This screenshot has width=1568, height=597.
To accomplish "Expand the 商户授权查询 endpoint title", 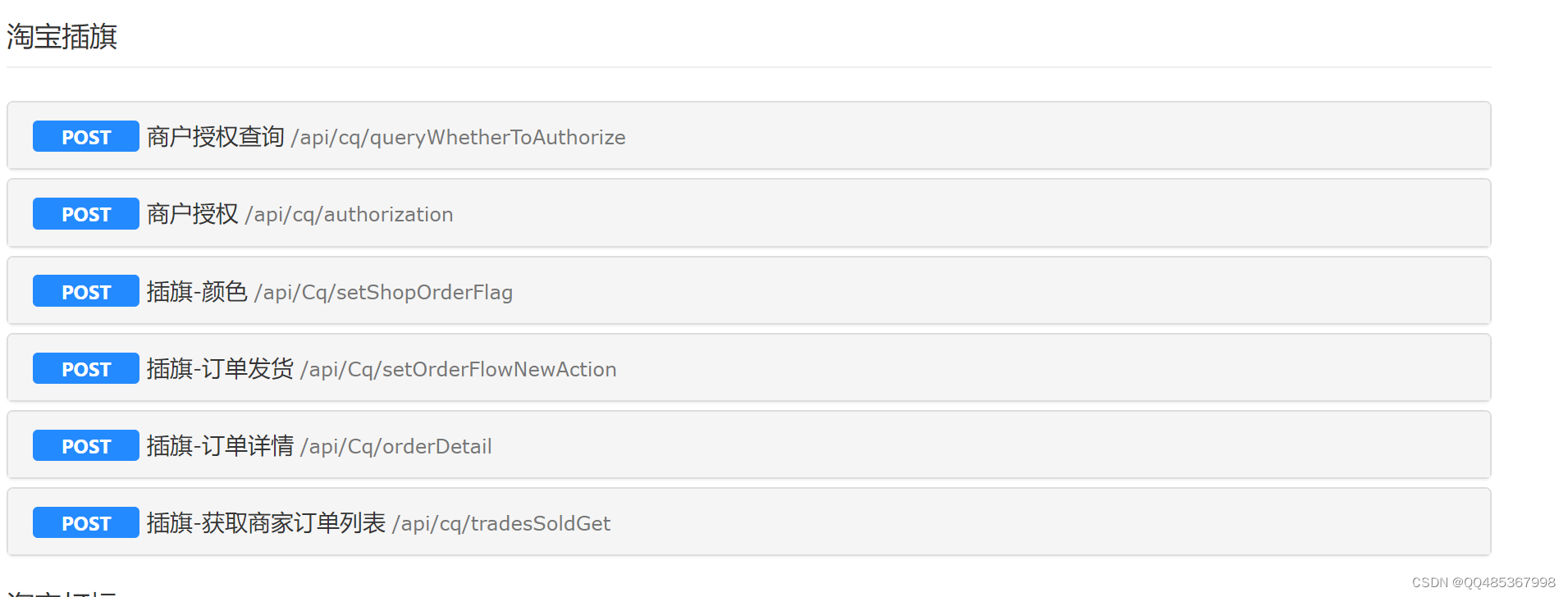I will [215, 137].
